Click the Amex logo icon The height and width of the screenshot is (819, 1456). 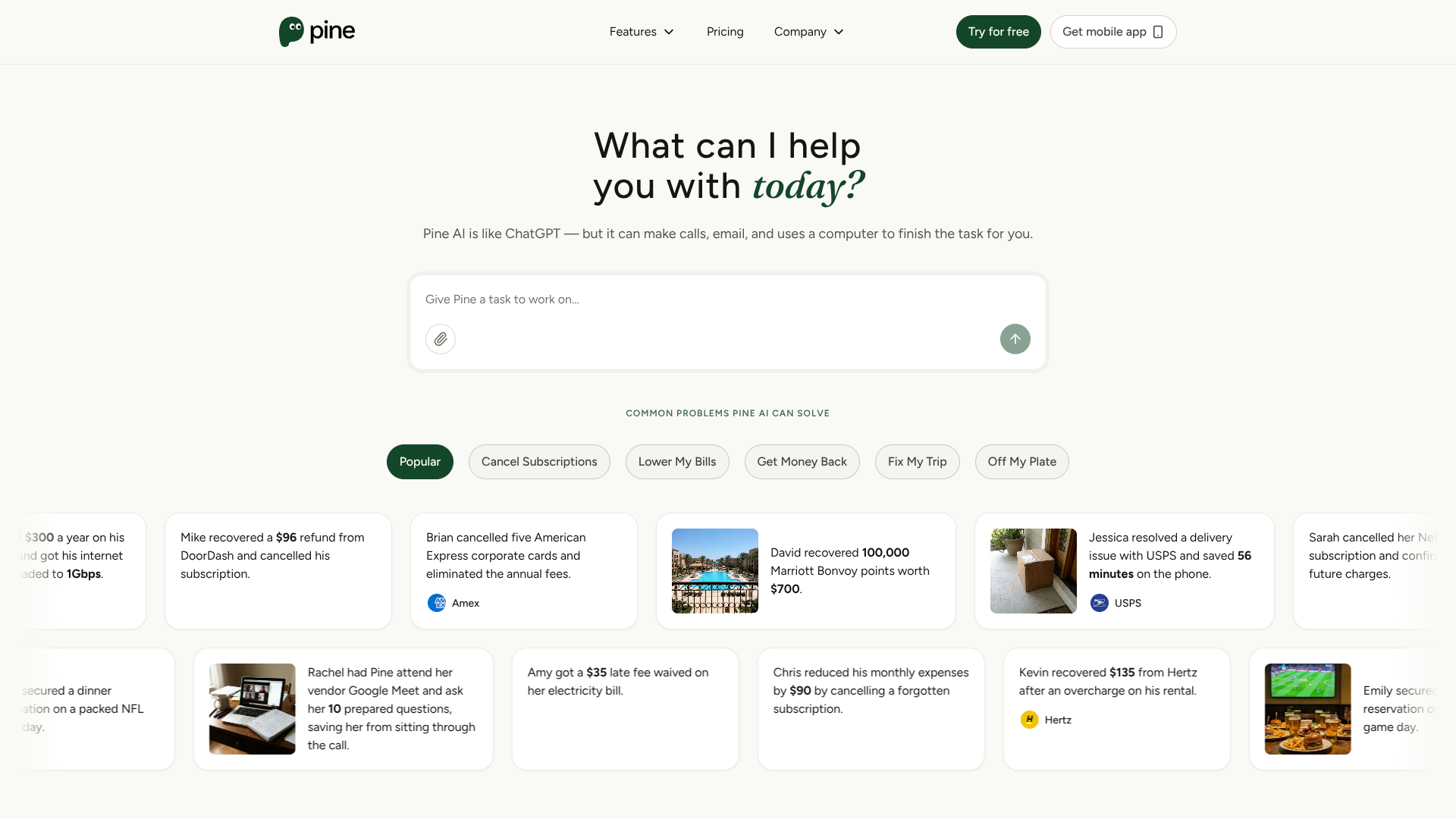coord(437,603)
